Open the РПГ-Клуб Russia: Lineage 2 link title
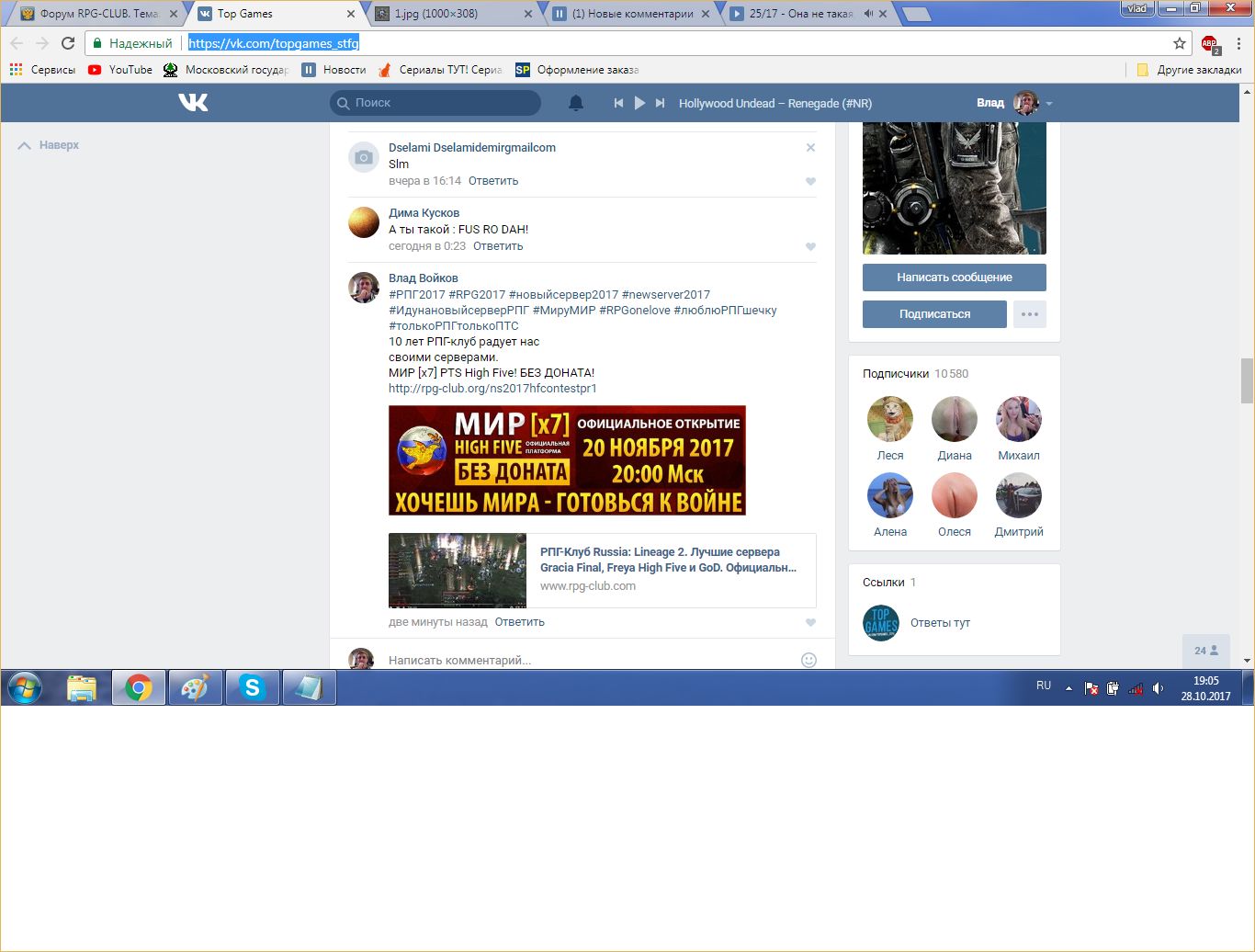Viewport: 1255px width, 952px height. [668, 560]
